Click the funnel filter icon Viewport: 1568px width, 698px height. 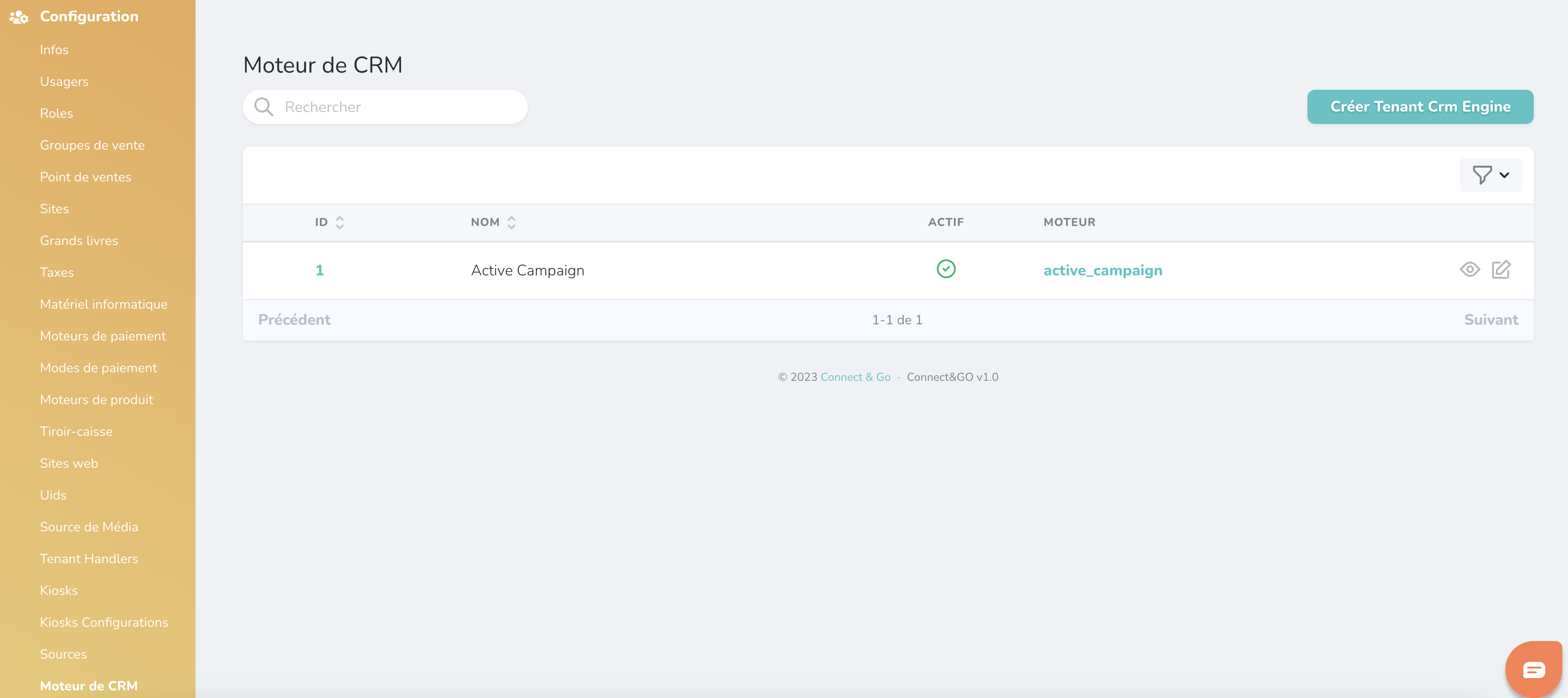click(1482, 175)
